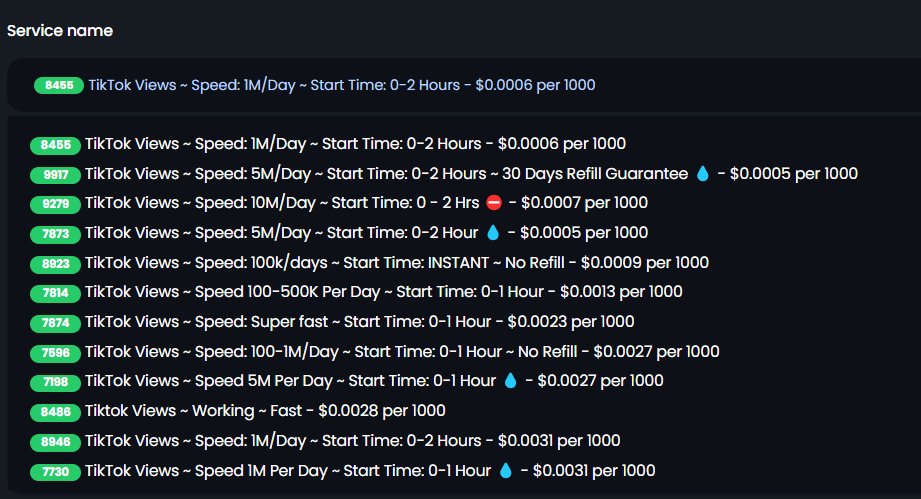Screen dimensions: 921x499
Task: Select service 9279 TikTok Views 10M/Day
Action: pyautogui.click(x=339, y=203)
